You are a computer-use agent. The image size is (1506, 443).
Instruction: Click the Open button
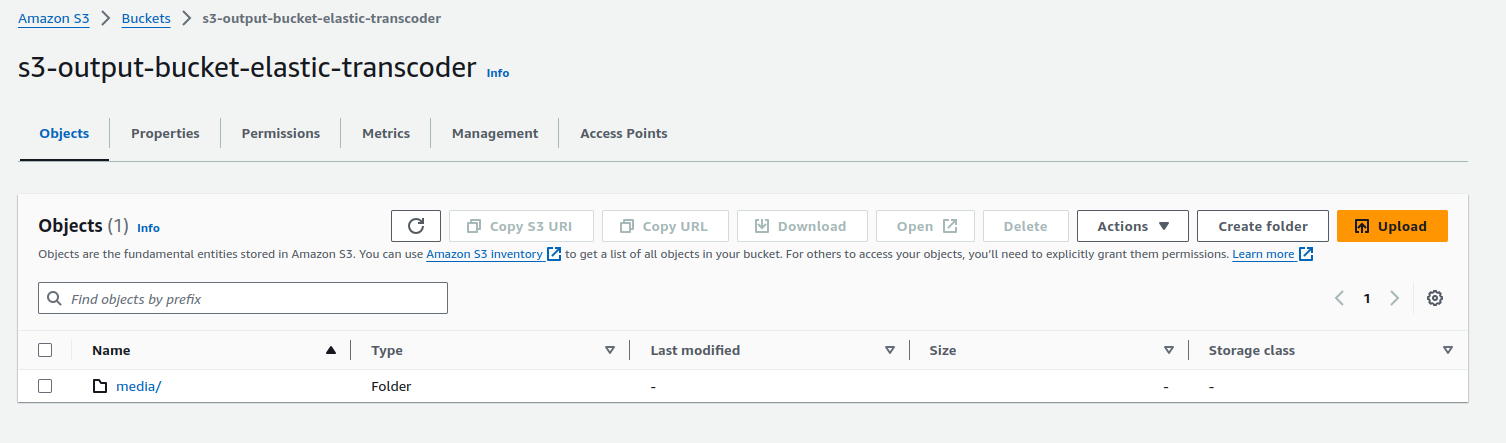[925, 226]
